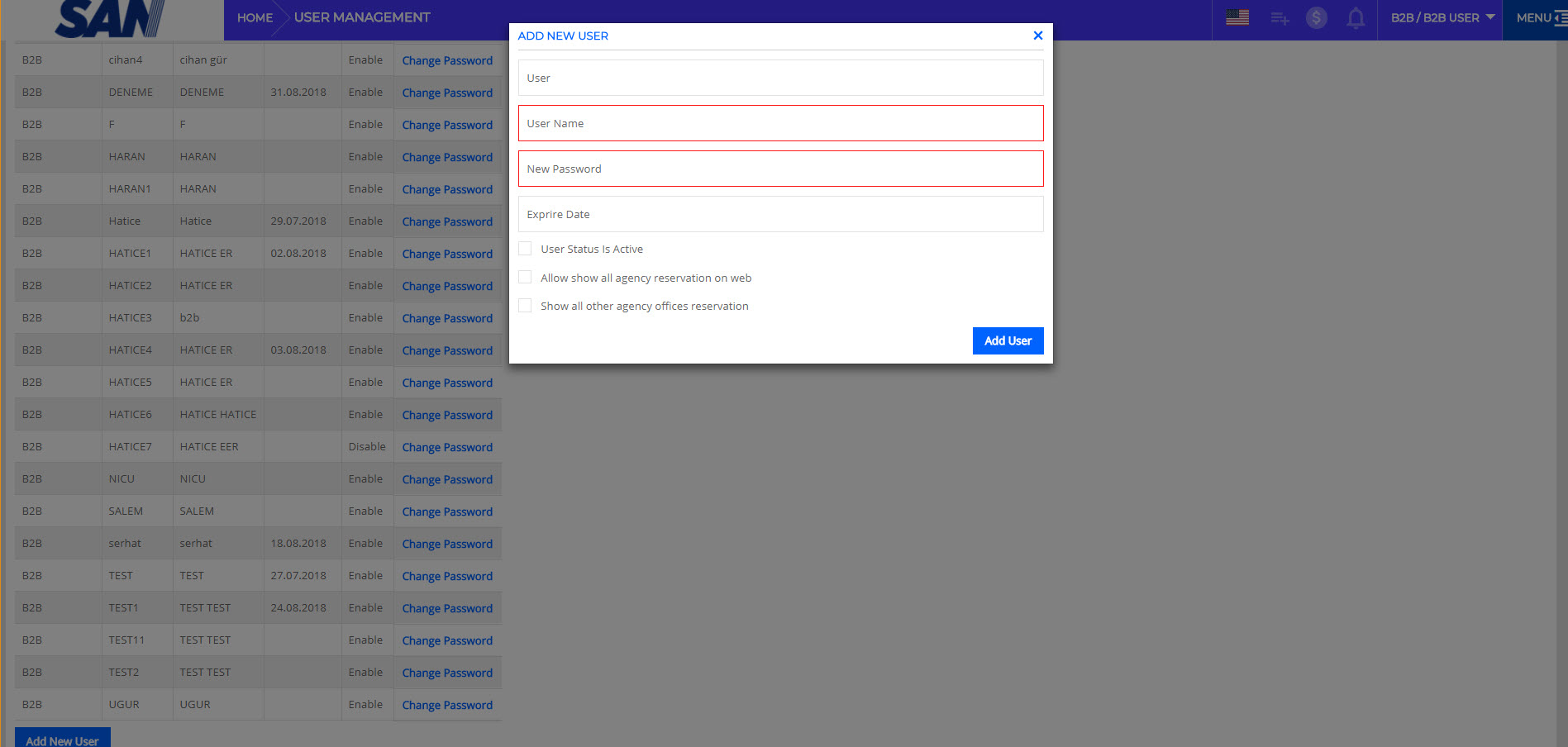Open the User selection field
The width and height of the screenshot is (1568, 747).
(x=779, y=78)
